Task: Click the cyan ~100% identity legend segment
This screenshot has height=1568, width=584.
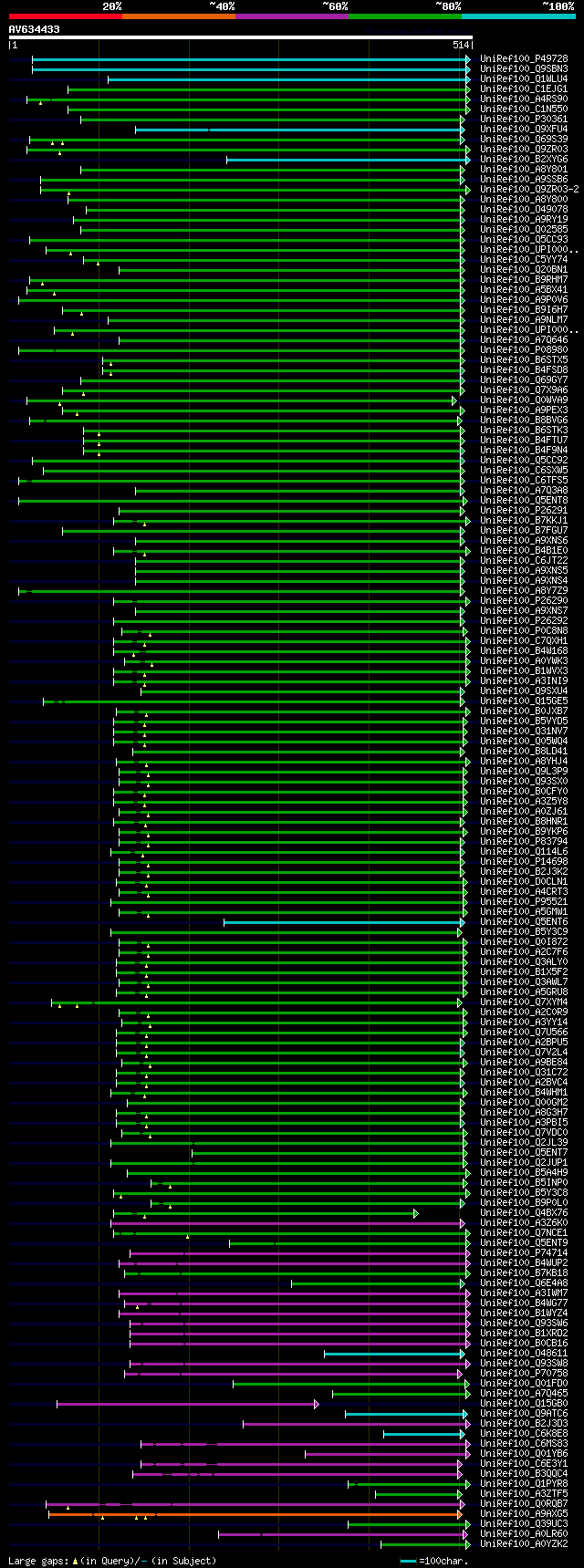Action: tap(517, 16)
